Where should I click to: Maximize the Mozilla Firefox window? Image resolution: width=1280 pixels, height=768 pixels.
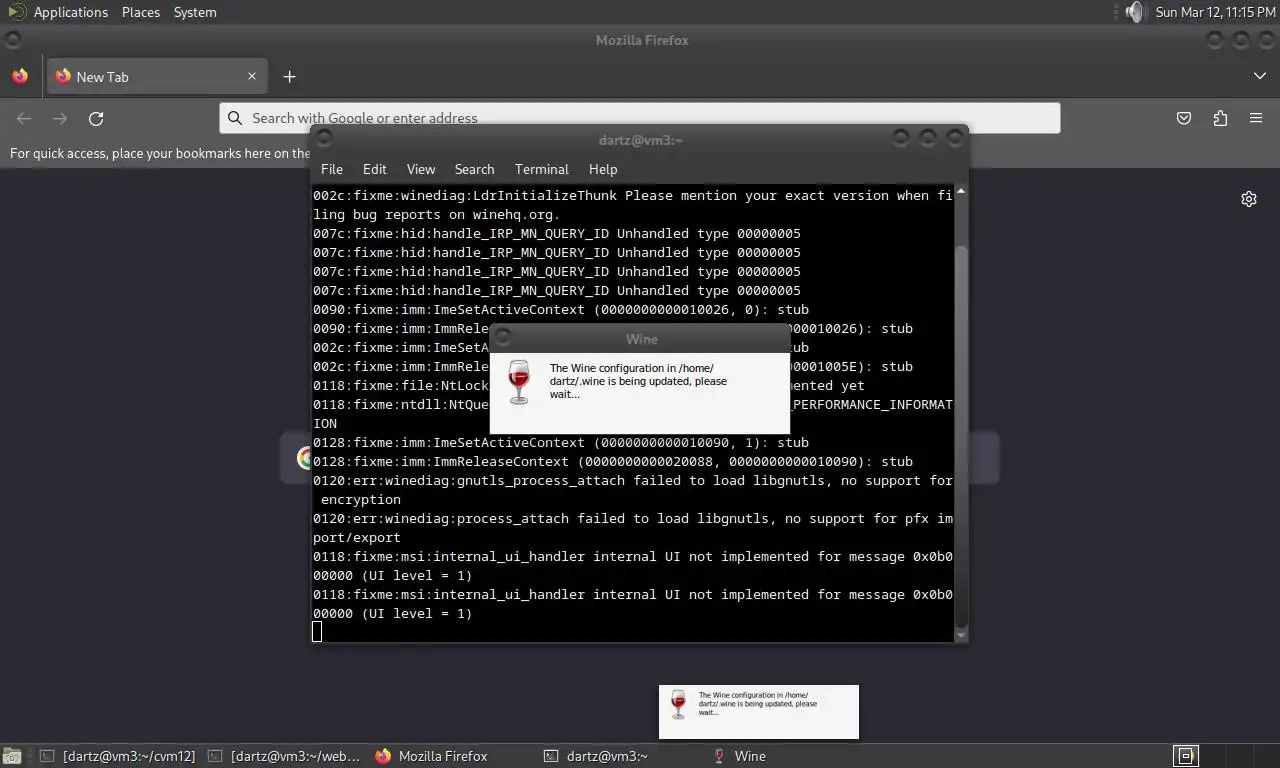coord(1241,40)
